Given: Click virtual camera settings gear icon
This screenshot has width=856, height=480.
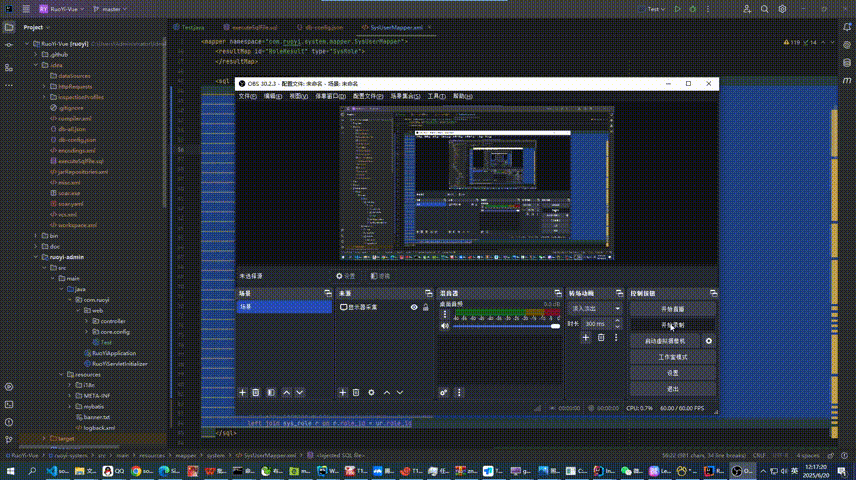Looking at the screenshot, I should (709, 341).
